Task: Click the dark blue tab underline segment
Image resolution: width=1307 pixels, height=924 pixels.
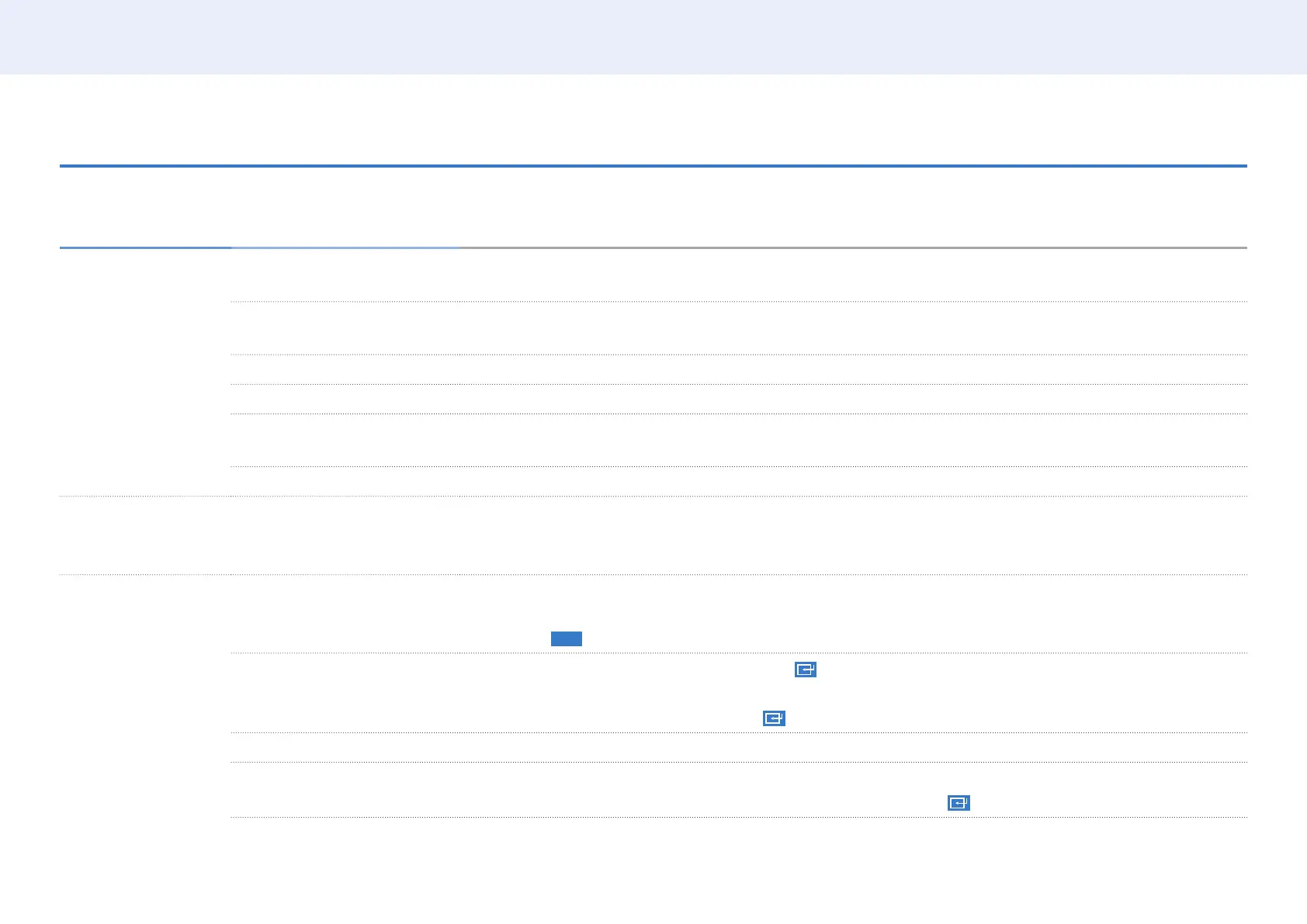Action: (145, 247)
